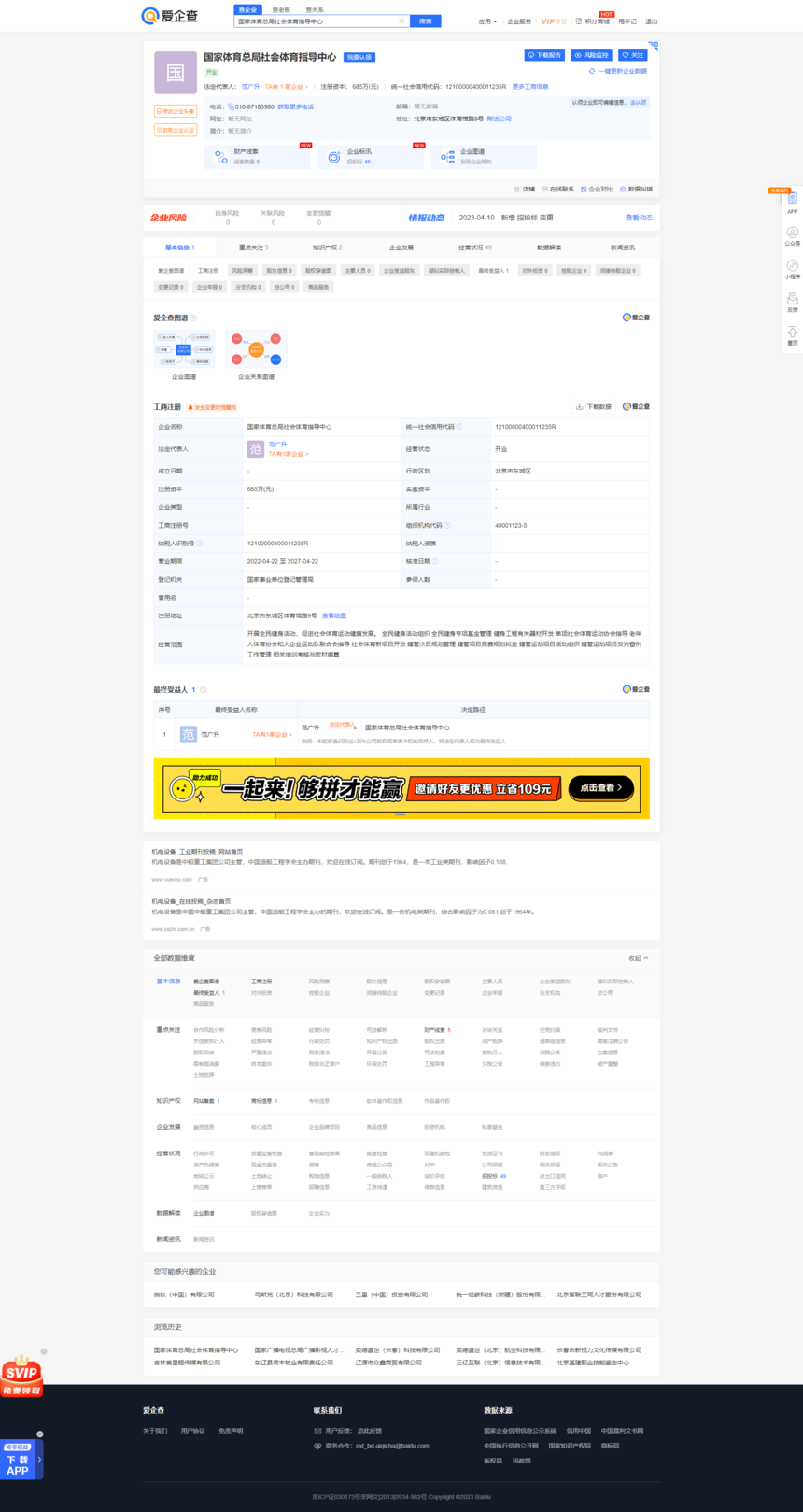Click the 范 avatar in beneficiary table
Image resolution: width=803 pixels, height=1512 pixels.
pyautogui.click(x=188, y=735)
